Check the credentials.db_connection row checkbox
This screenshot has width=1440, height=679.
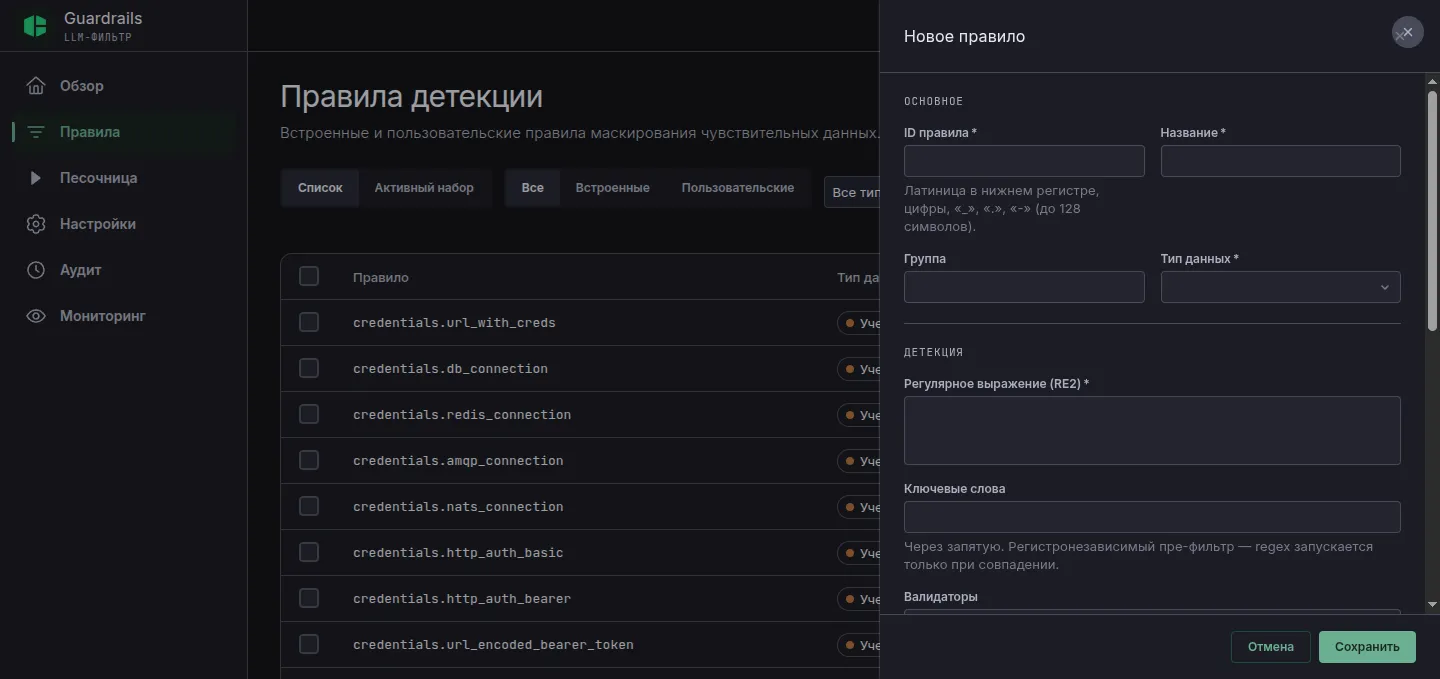[x=309, y=368]
